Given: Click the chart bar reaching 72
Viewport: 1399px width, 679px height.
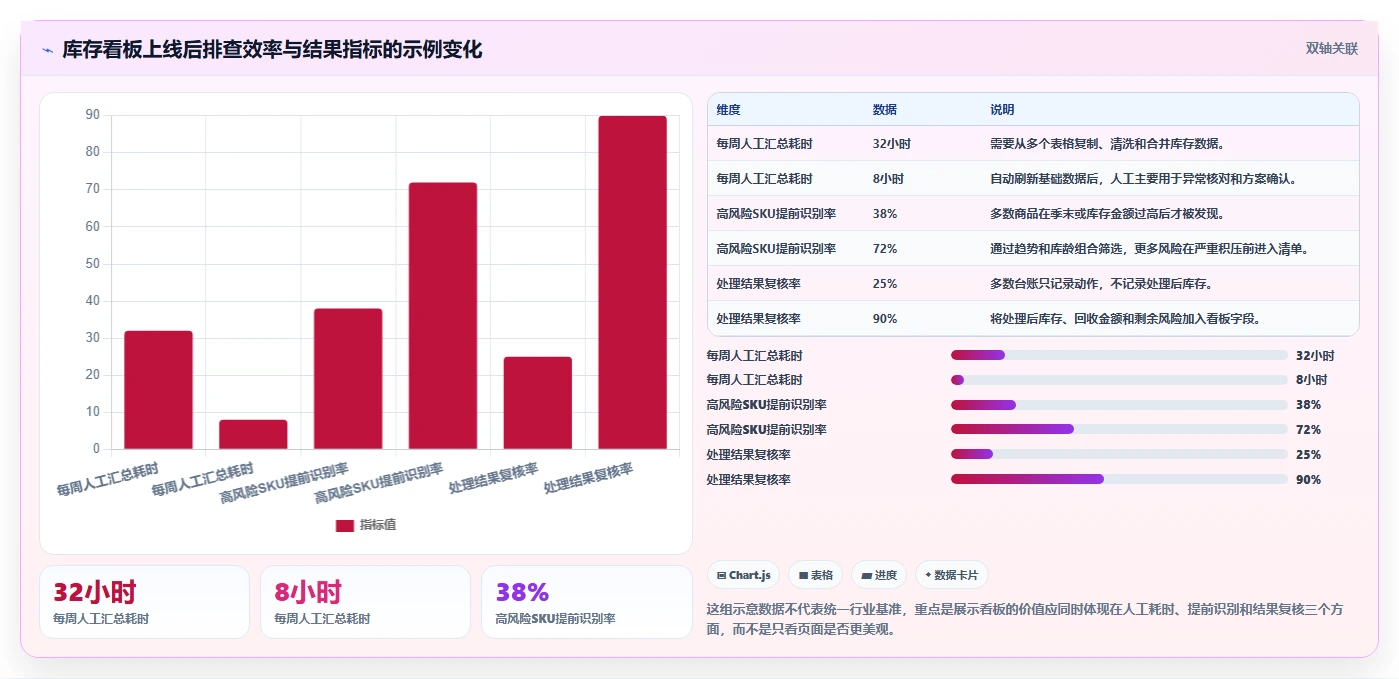Looking at the screenshot, I should (443, 316).
